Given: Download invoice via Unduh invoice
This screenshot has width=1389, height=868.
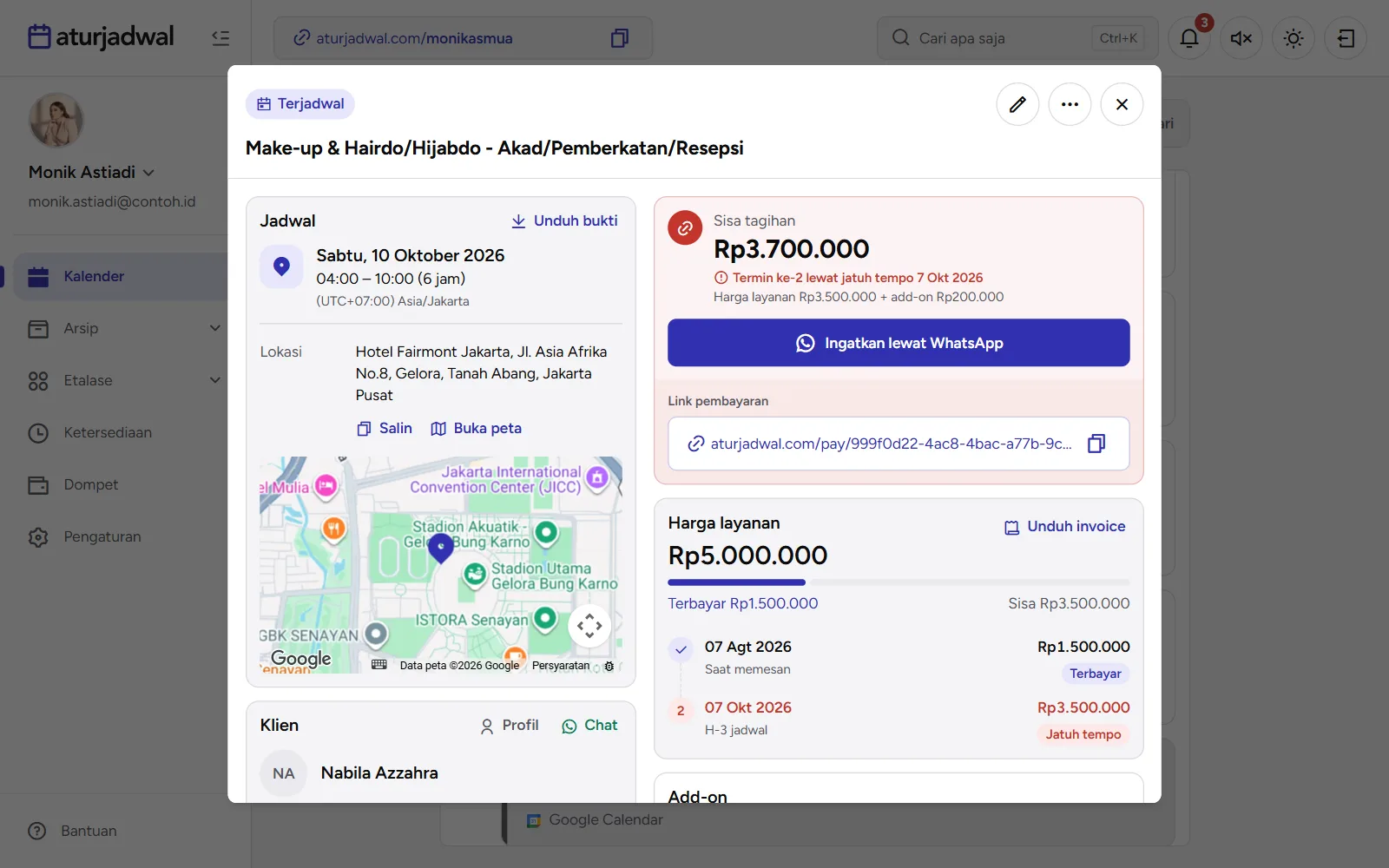Looking at the screenshot, I should click(x=1064, y=526).
